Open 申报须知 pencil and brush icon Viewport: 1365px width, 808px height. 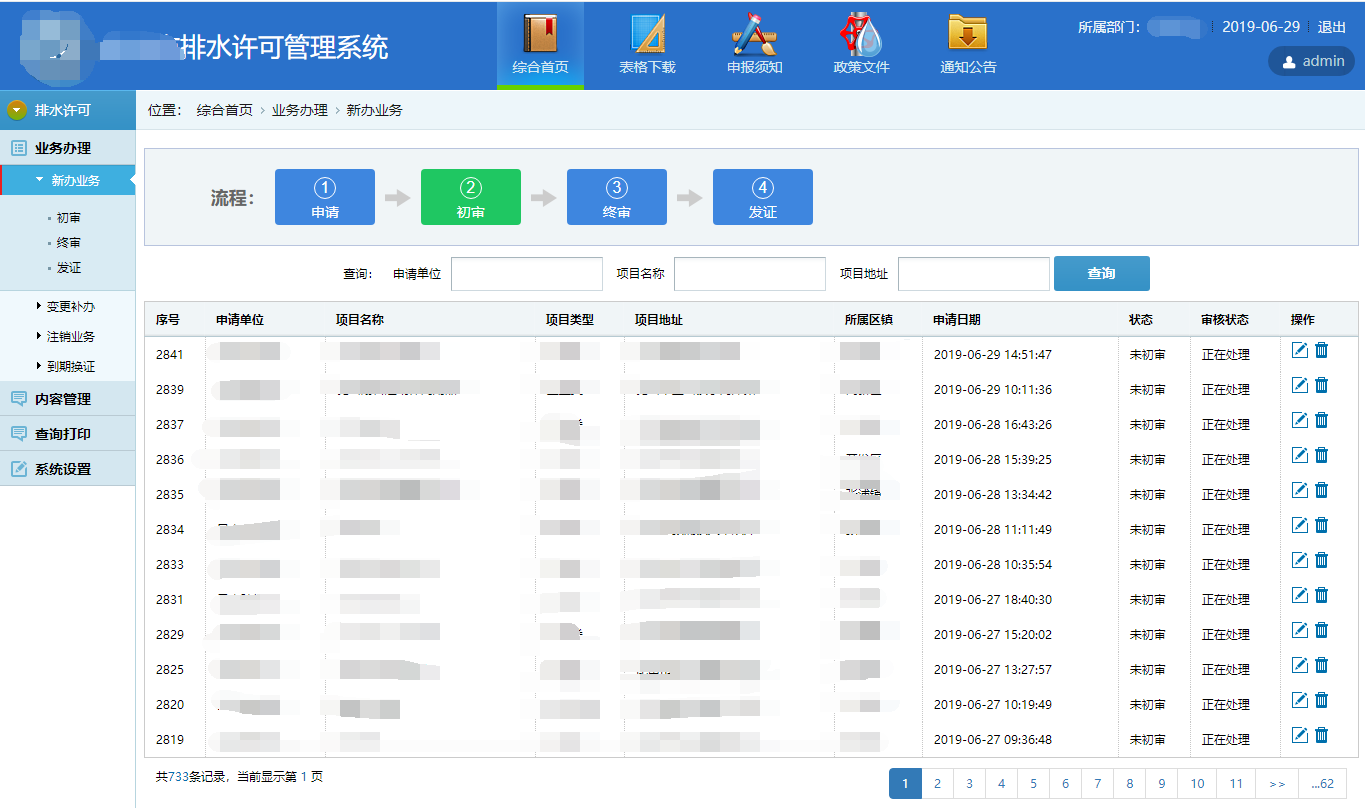click(x=754, y=34)
